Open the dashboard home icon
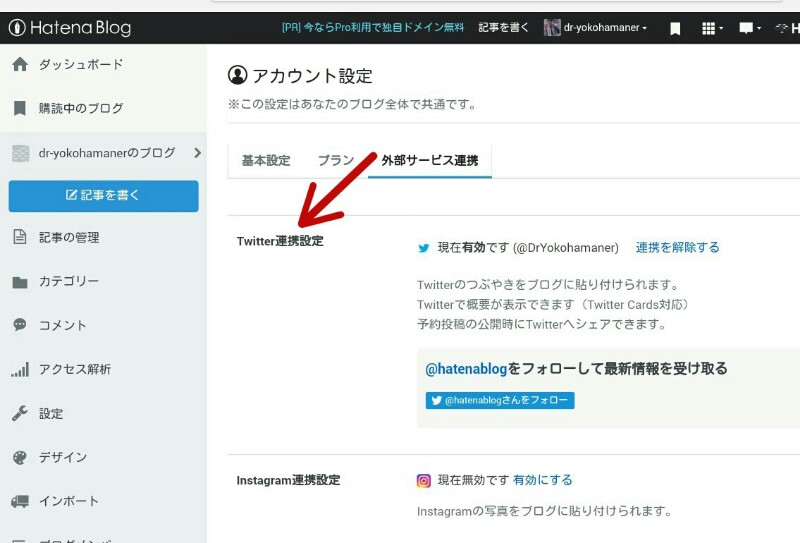800x543 pixels. (x=20, y=64)
